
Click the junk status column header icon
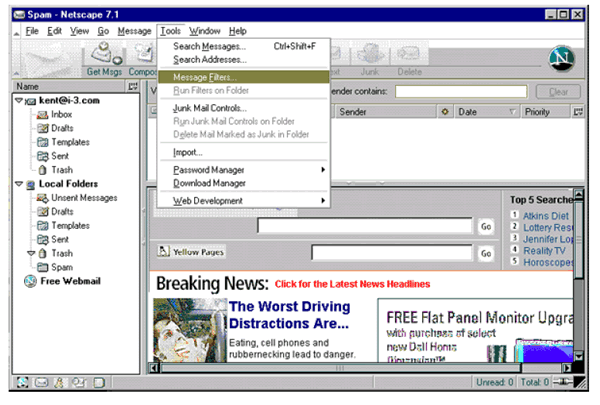tap(445, 112)
